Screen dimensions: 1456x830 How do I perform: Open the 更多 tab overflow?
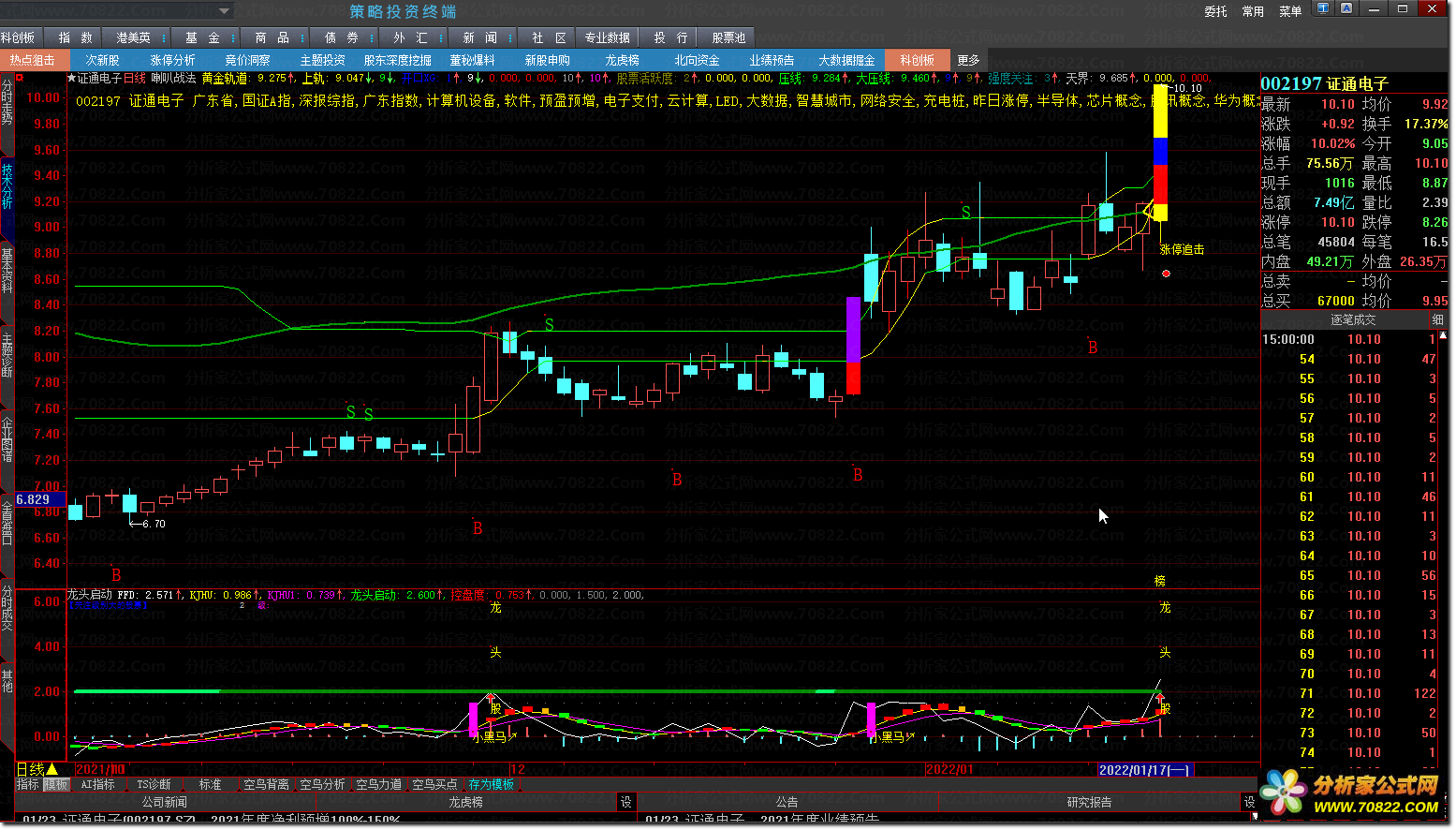click(968, 60)
